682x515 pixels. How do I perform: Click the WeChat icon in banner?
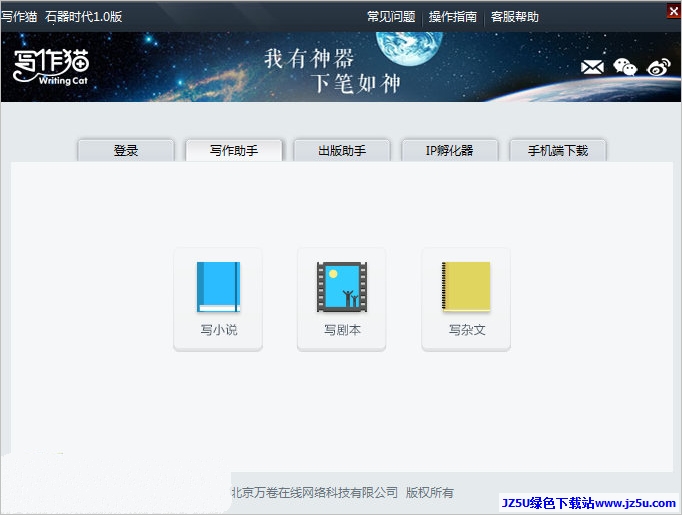(625, 67)
